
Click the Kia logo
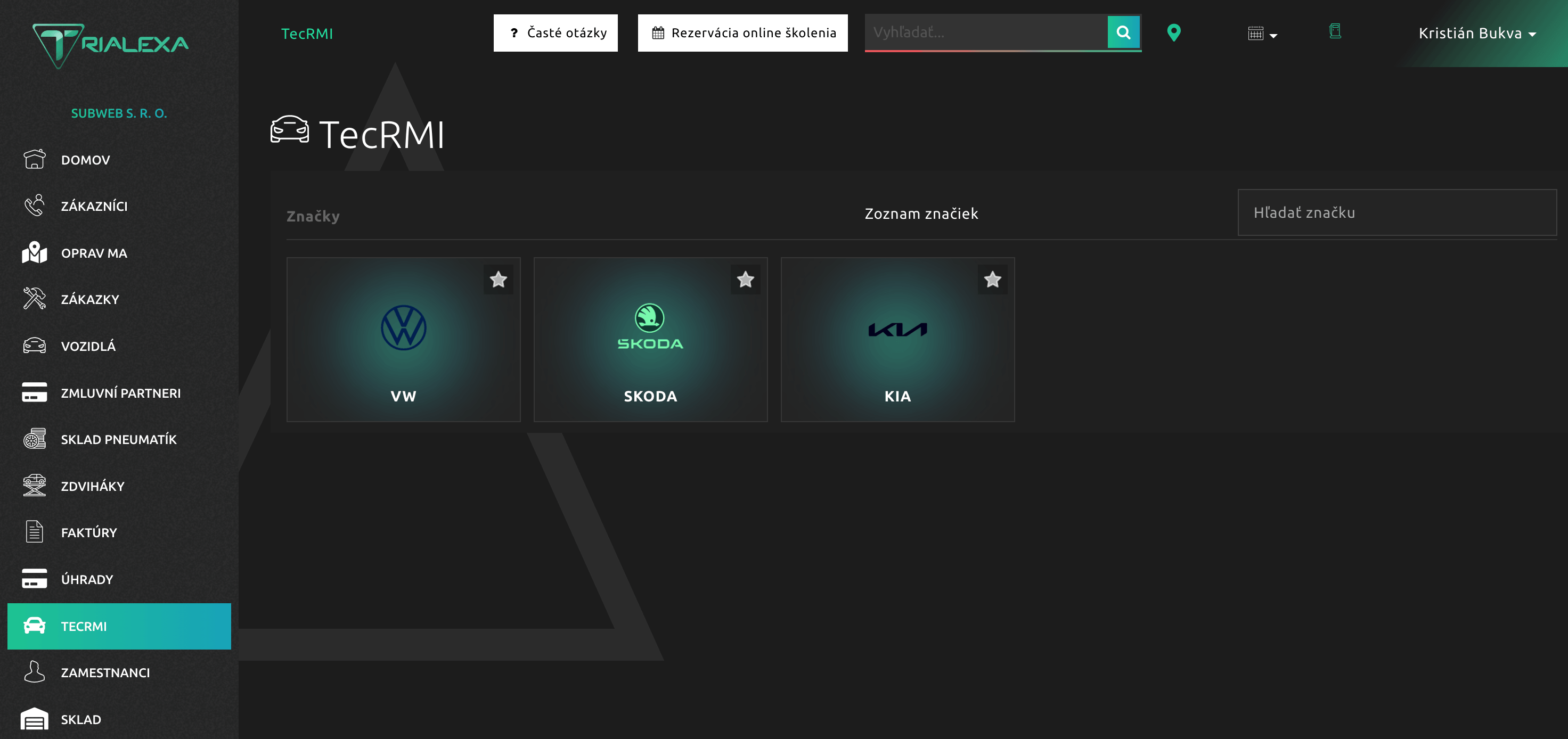click(x=898, y=330)
